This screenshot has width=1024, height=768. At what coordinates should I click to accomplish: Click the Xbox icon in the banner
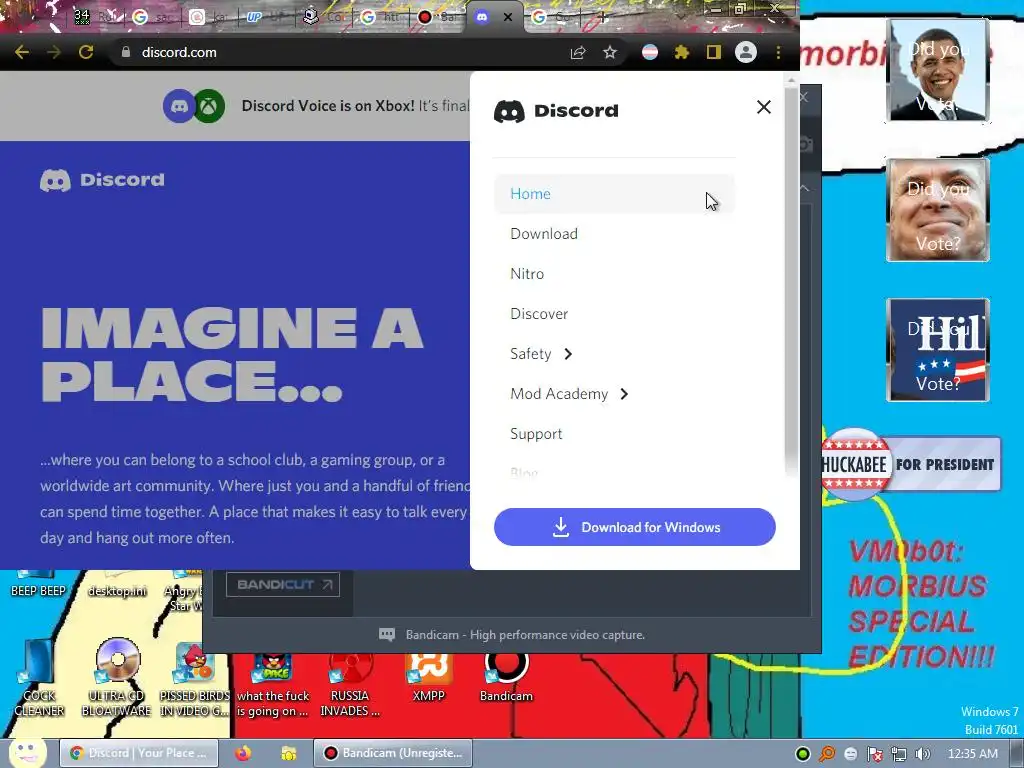pyautogui.click(x=209, y=106)
